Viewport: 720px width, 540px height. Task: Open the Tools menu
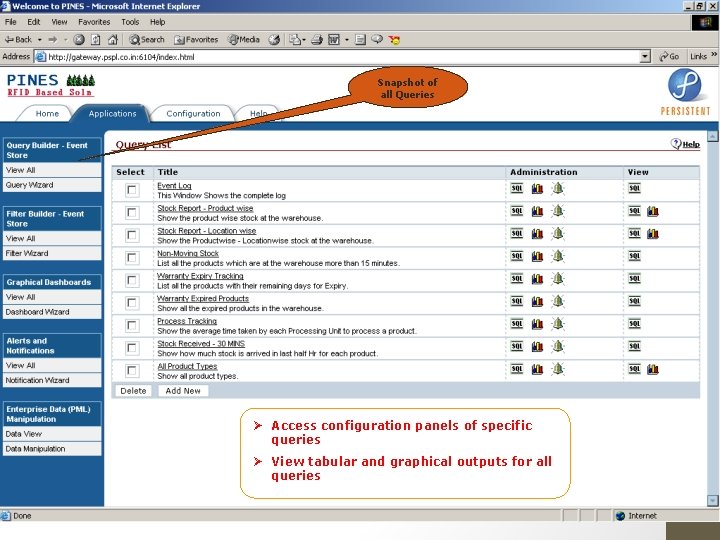click(x=130, y=22)
